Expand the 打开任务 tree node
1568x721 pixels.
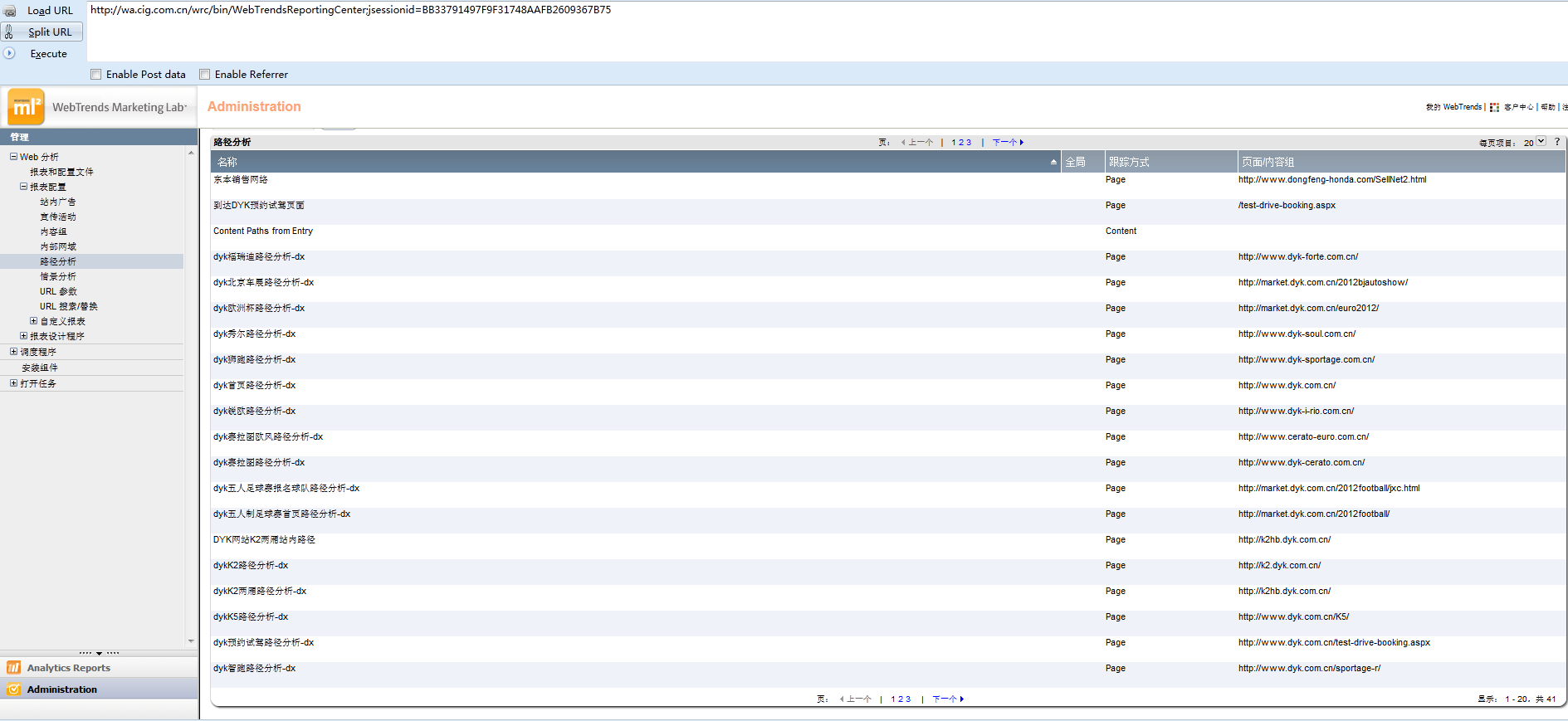tap(13, 382)
